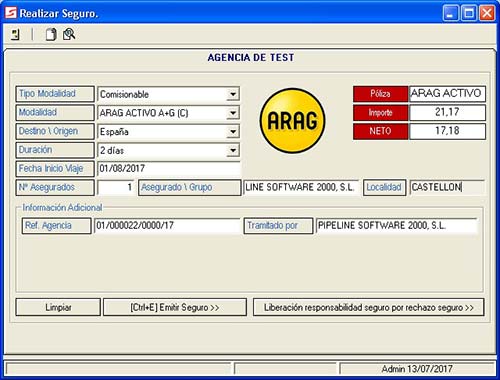The height and width of the screenshot is (380, 500).
Task: Click the app icon in the title bar
Action: 11,13
